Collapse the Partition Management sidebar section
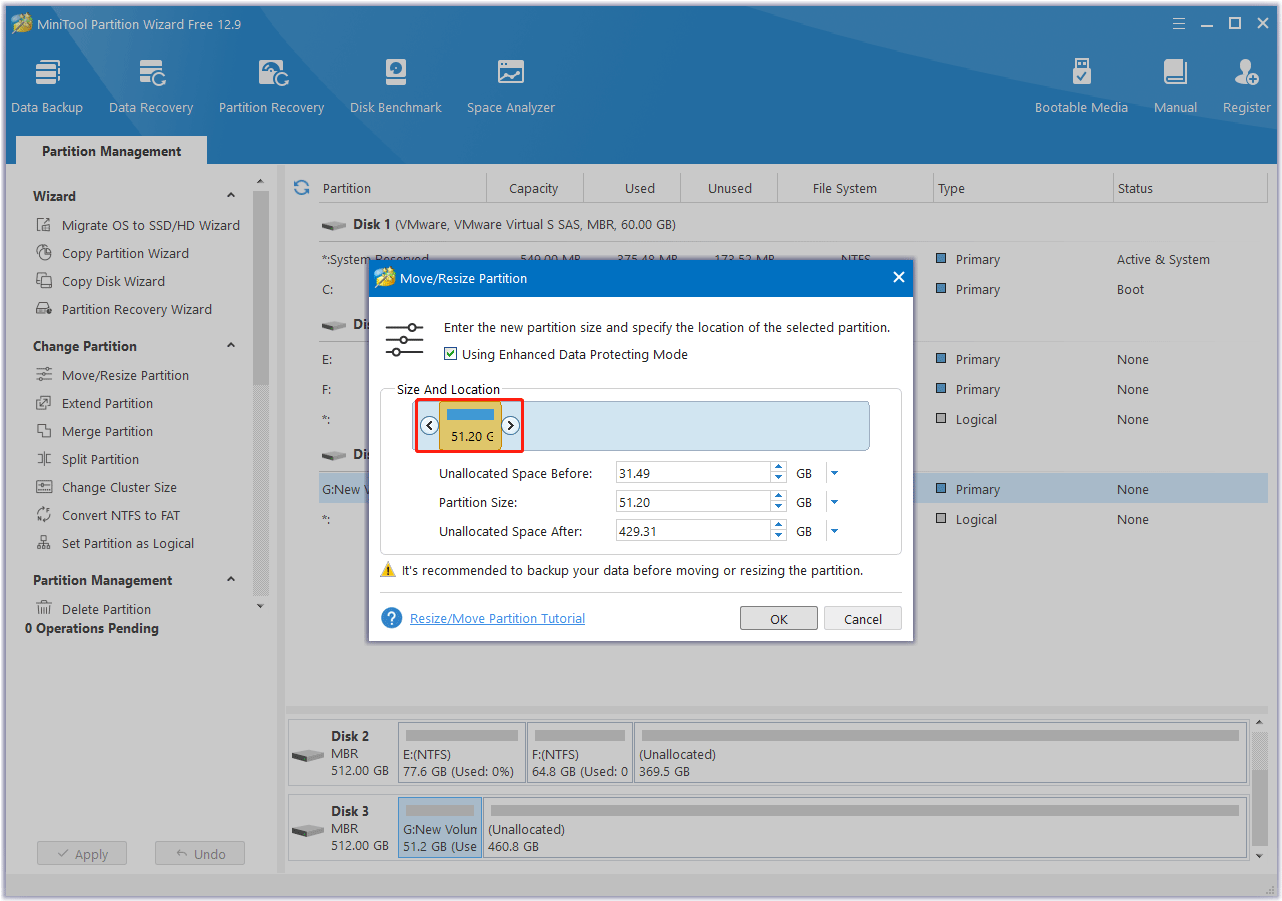 [231, 580]
